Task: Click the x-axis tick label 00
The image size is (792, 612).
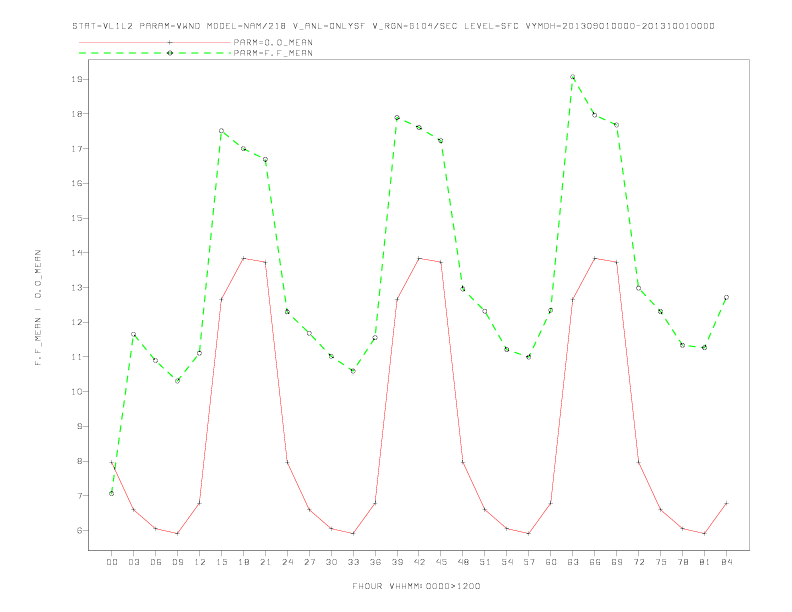Action: [112, 562]
